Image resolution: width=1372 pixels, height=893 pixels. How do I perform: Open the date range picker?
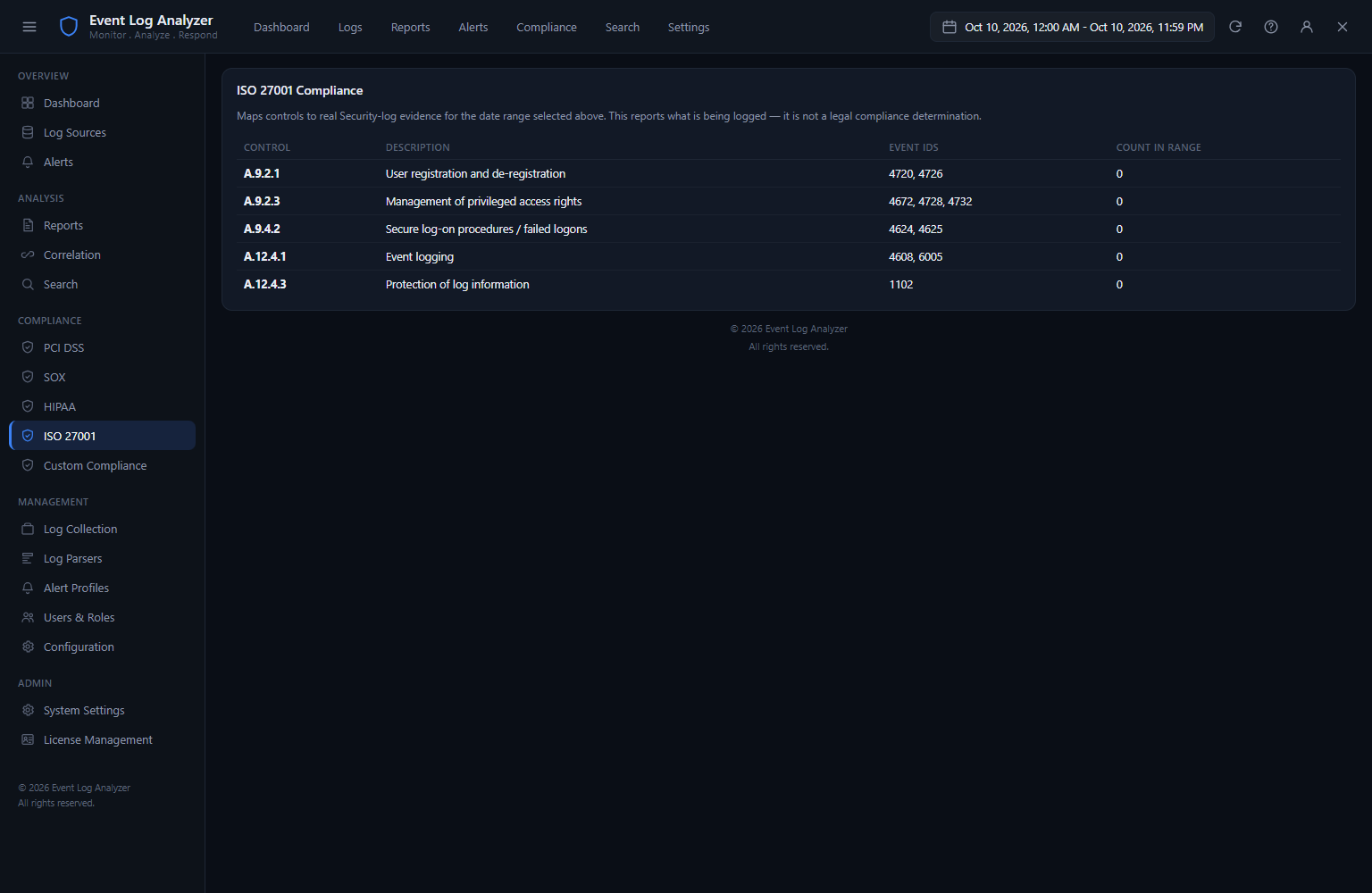tap(1072, 27)
